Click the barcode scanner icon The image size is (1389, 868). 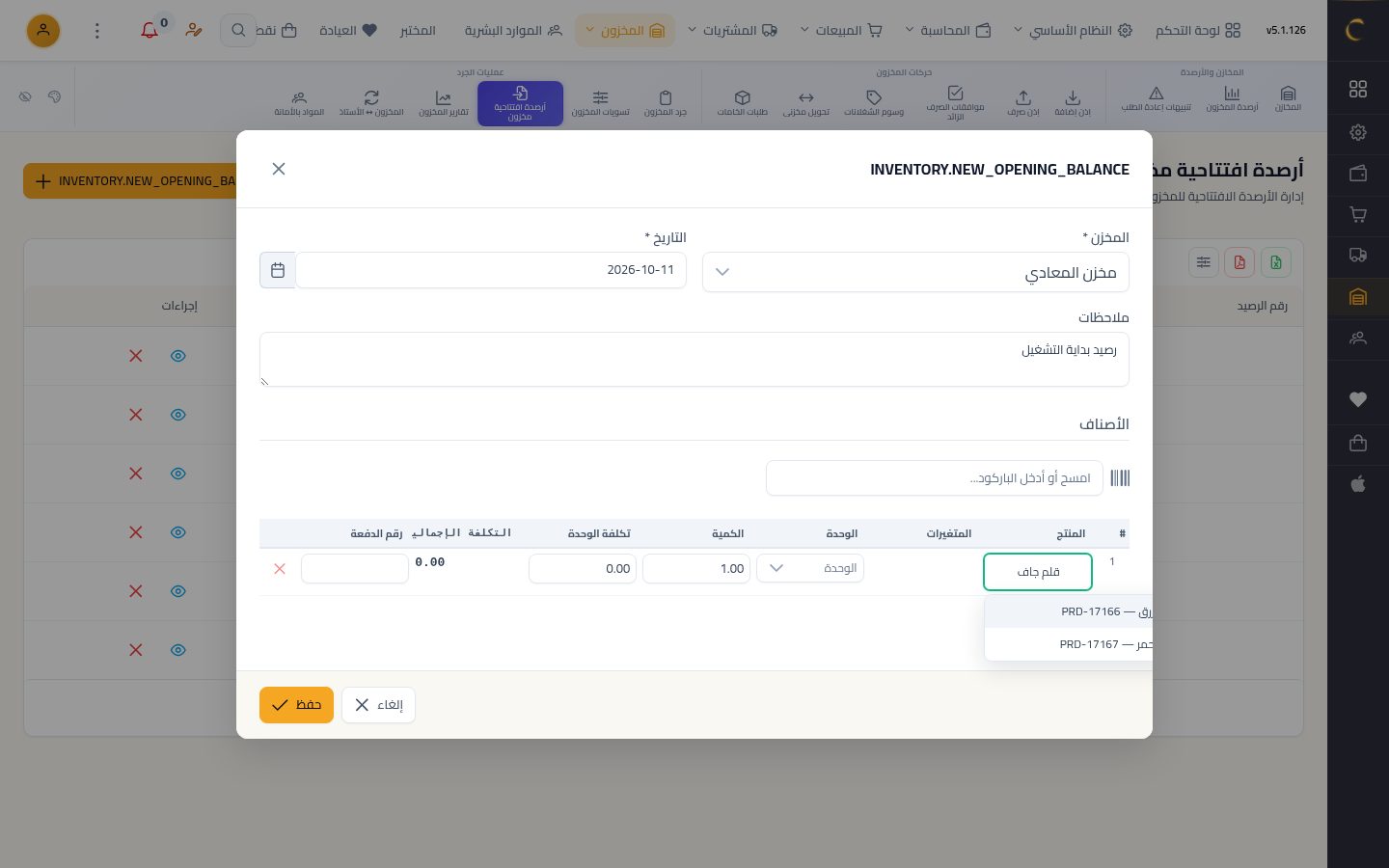tap(1120, 478)
